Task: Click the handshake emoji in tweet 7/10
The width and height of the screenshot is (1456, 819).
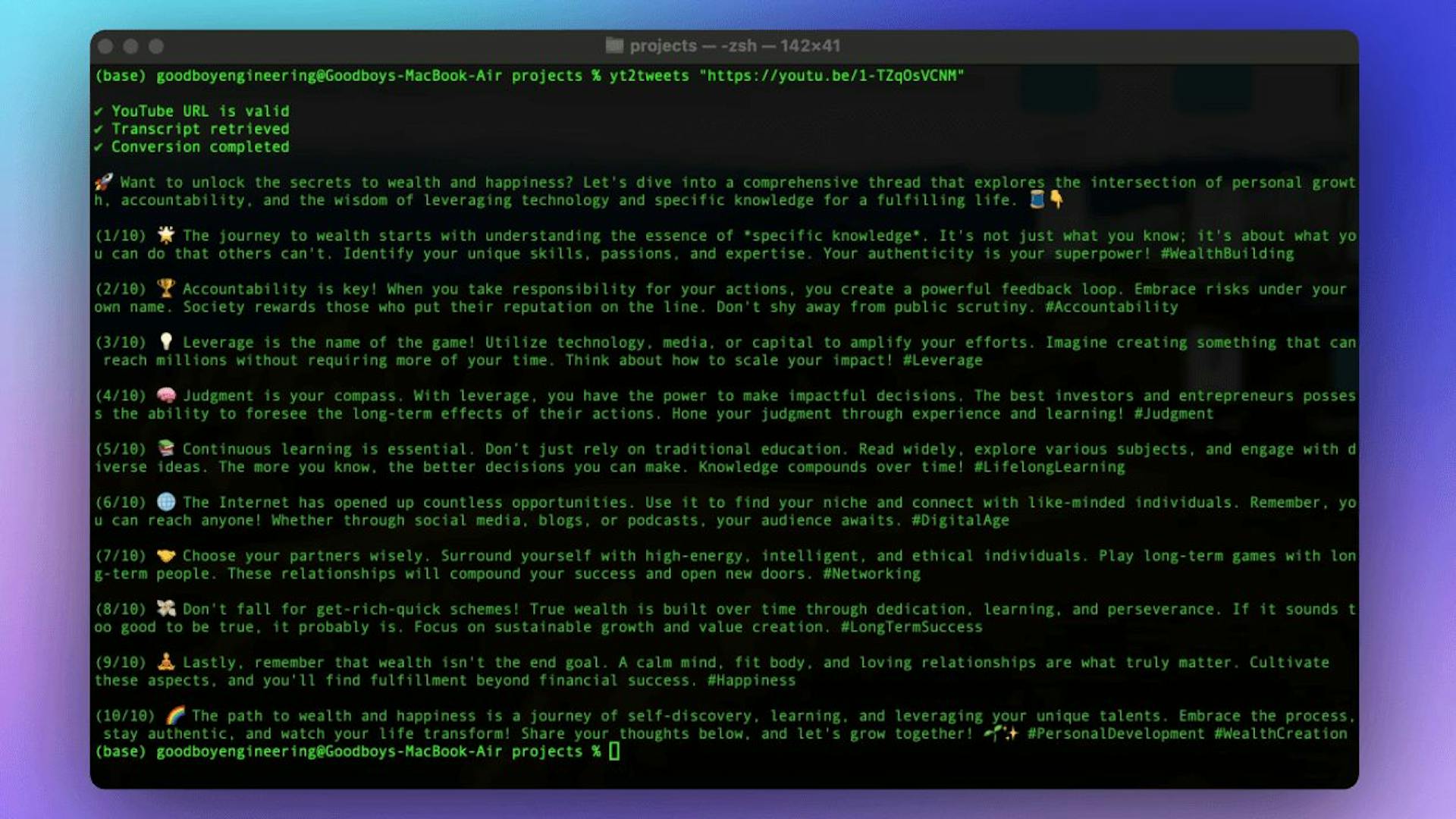Action: [165, 556]
